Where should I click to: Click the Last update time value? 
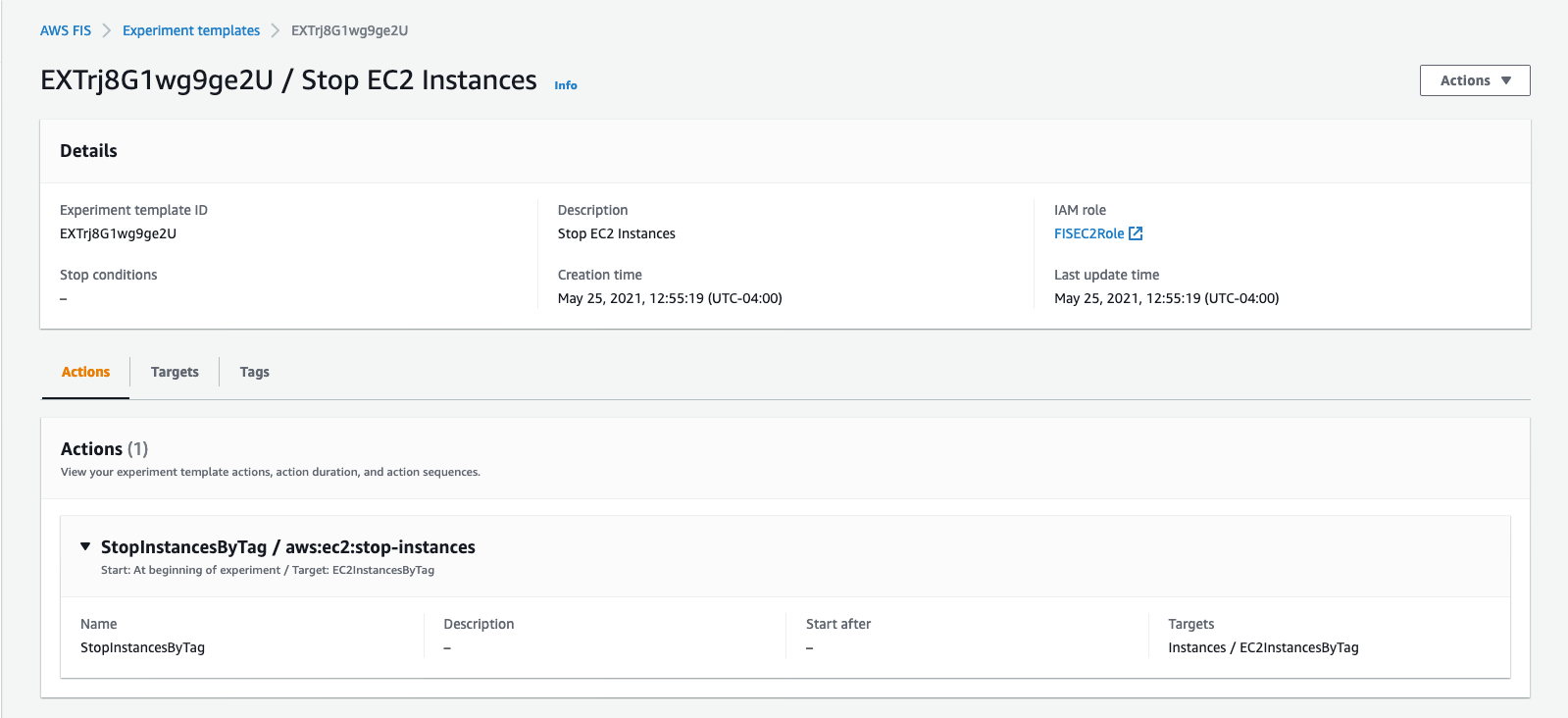coord(1166,298)
